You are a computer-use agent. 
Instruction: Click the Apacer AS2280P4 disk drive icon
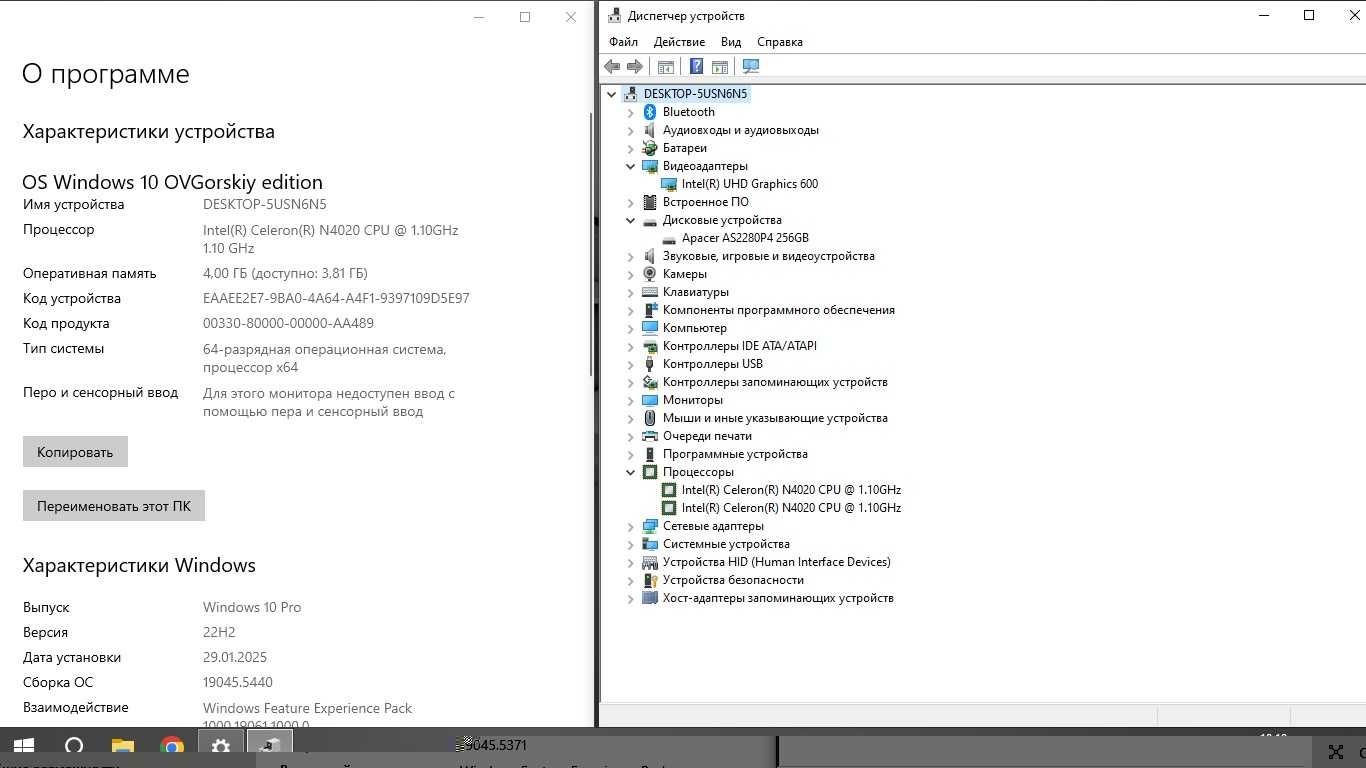[x=669, y=238]
